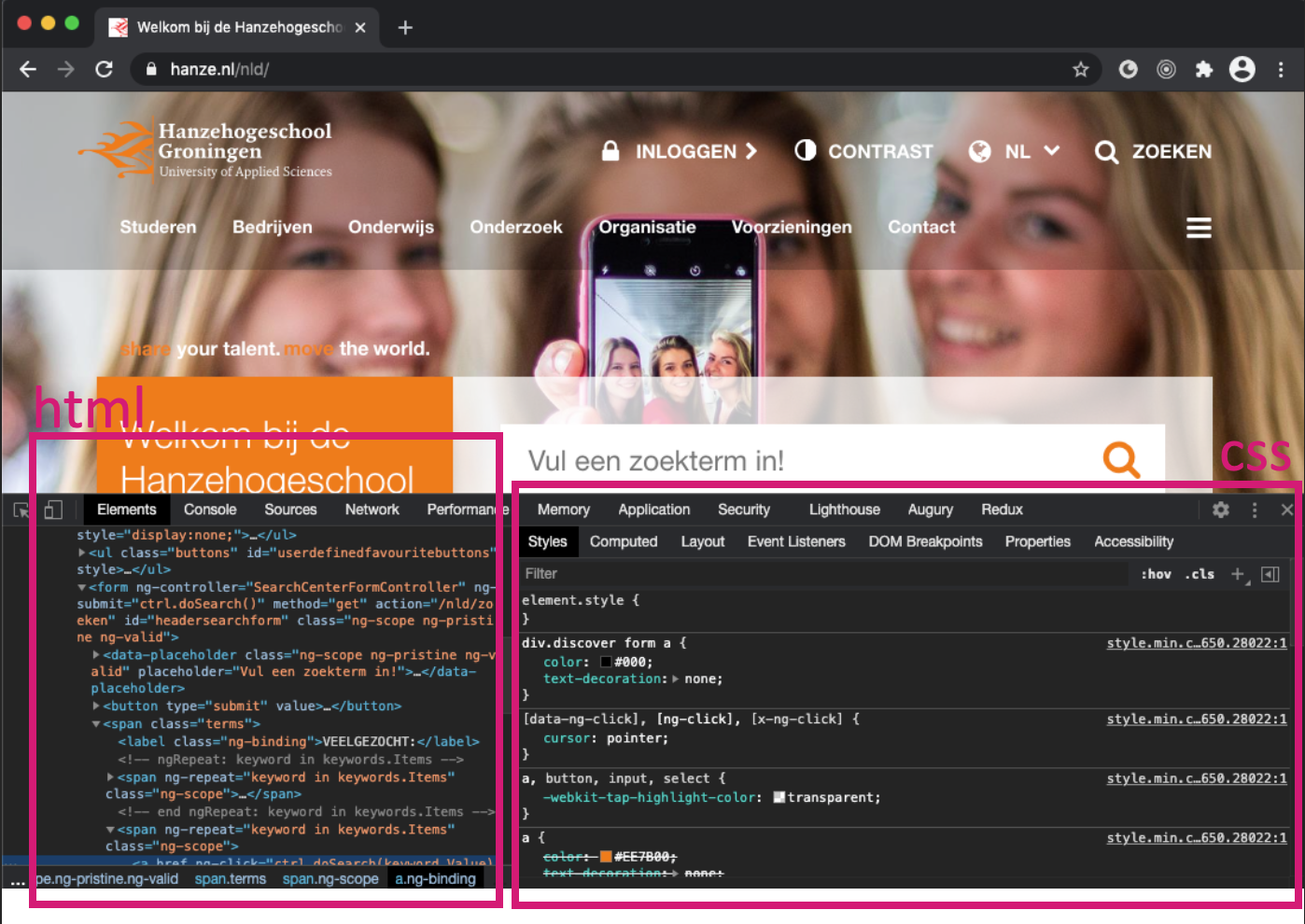Toggle the :hov element state panel
1305x924 pixels.
tap(1156, 574)
